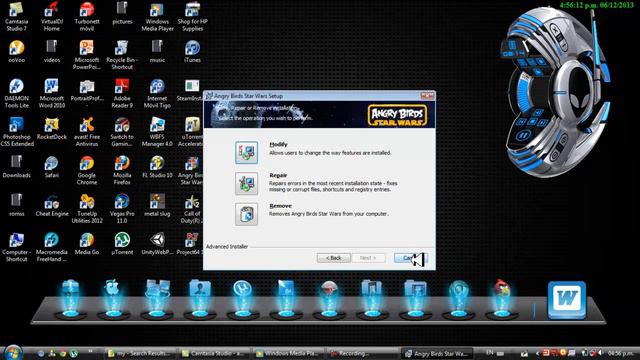Open Macromedia FreeHand desktop shortcut
This screenshot has width=640, height=360.
52,247
